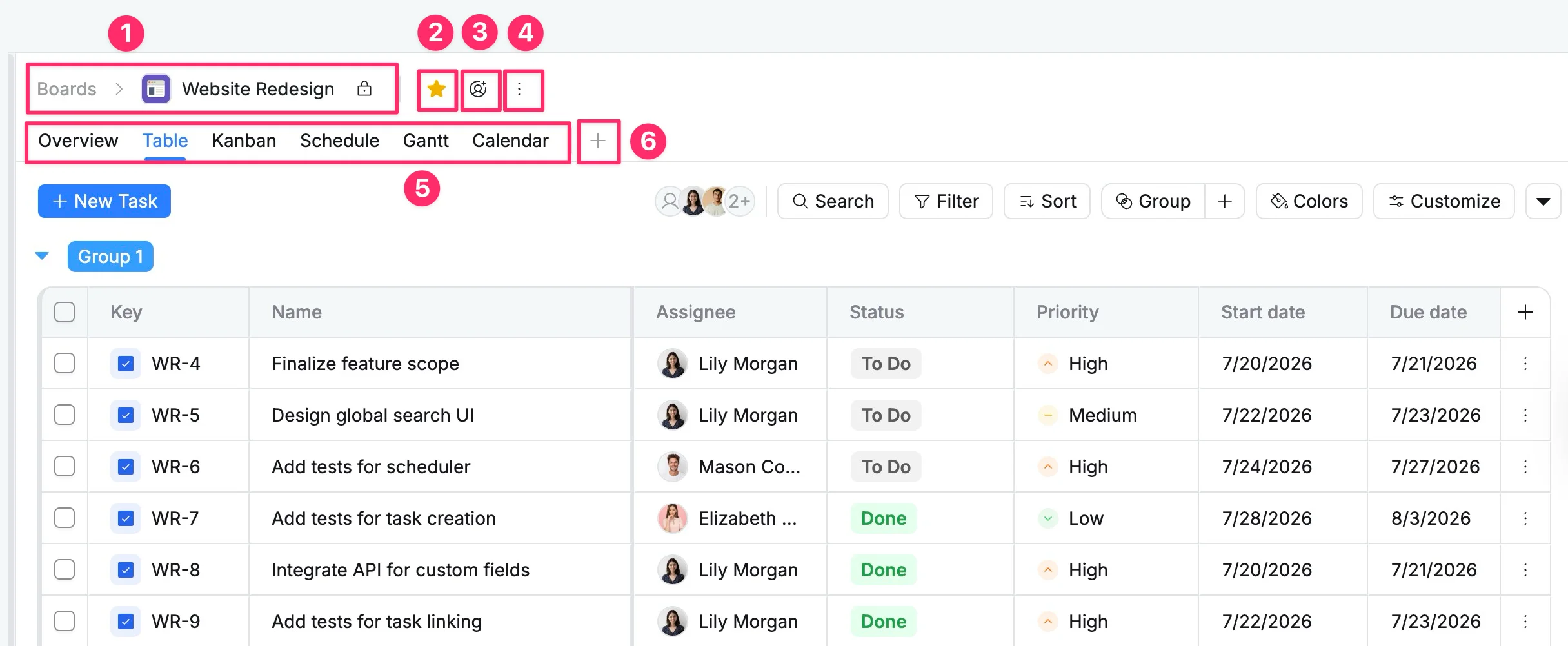Open the board's three-dot options menu

point(519,89)
